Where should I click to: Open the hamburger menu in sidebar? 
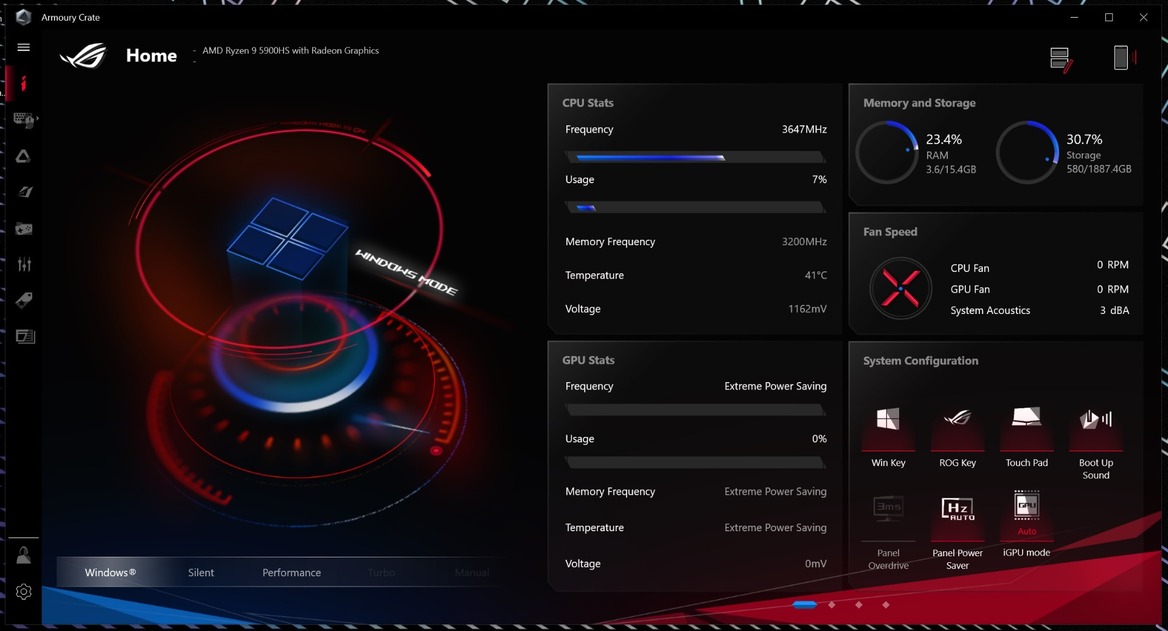24,47
